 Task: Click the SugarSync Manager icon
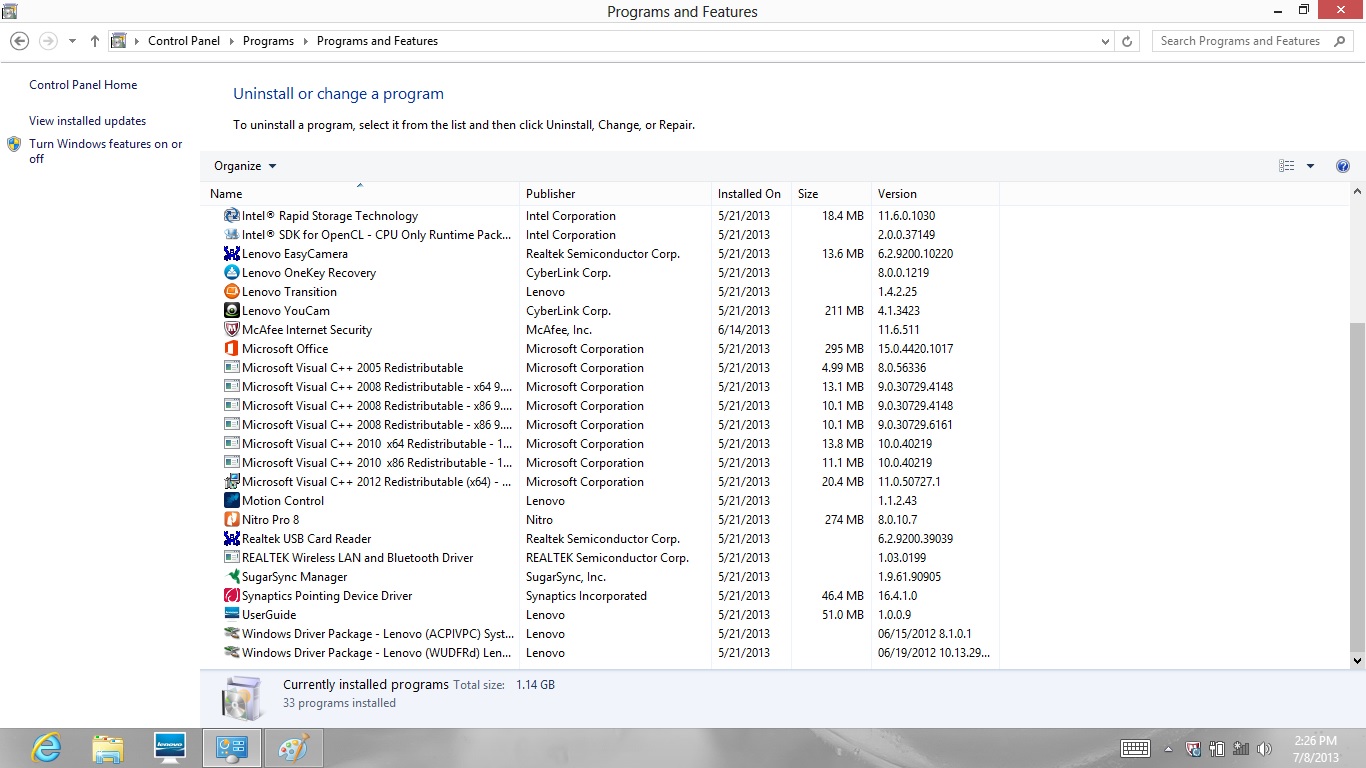tap(232, 577)
